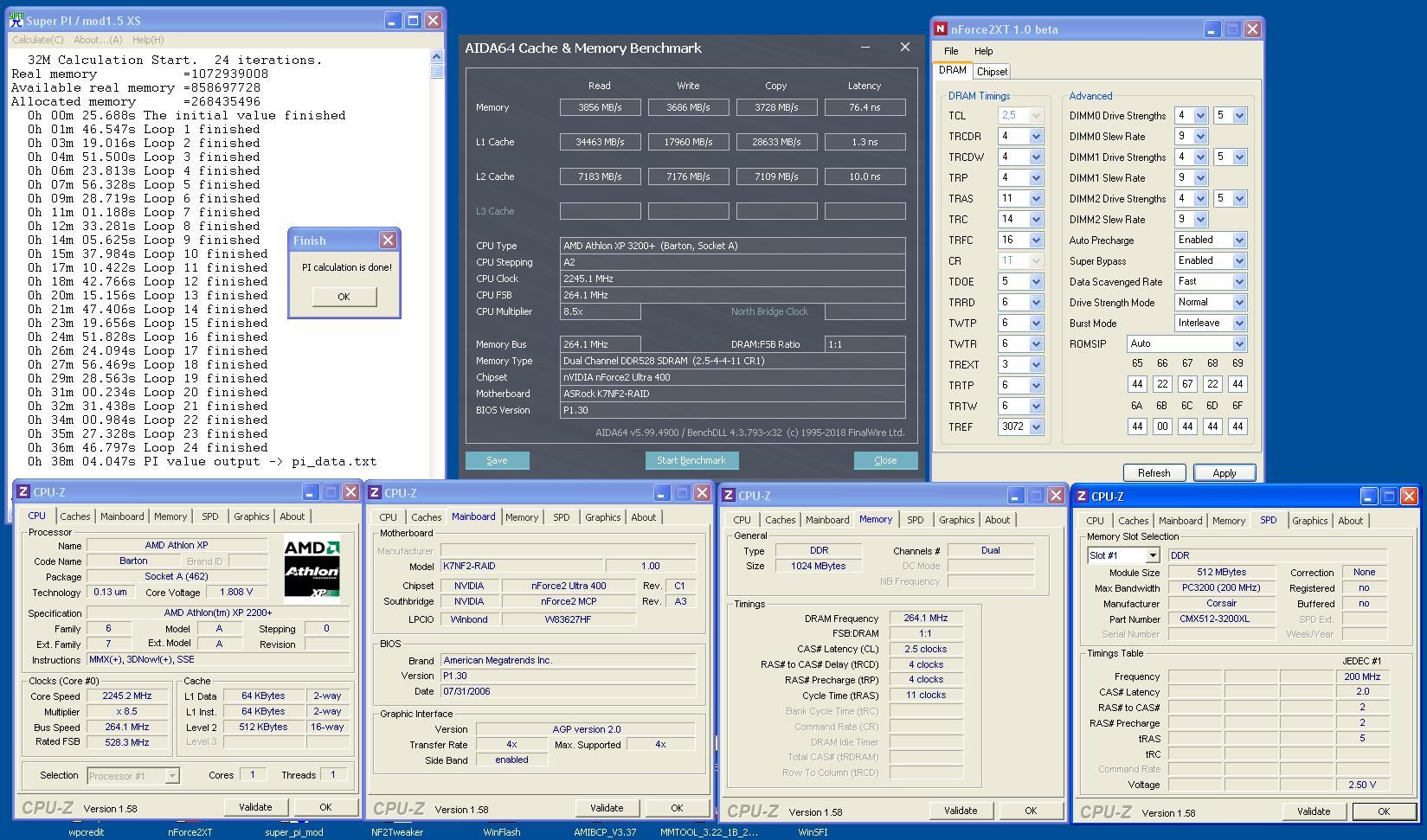
Task: Click Apply in nForce2XT
Action: [x=1224, y=473]
